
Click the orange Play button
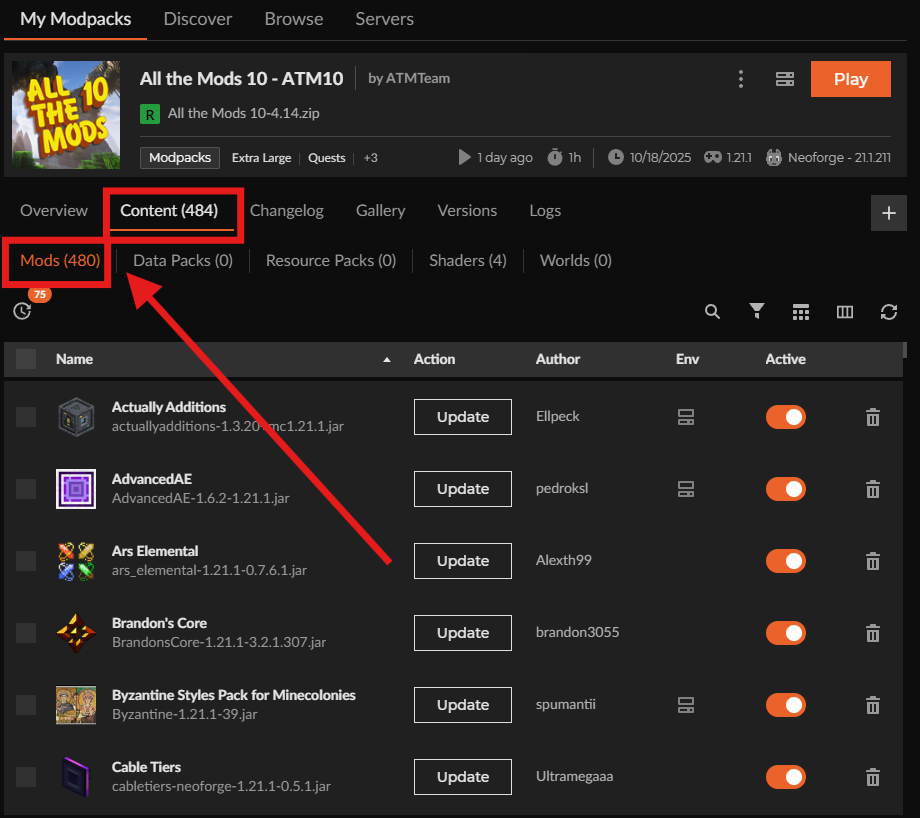point(851,79)
